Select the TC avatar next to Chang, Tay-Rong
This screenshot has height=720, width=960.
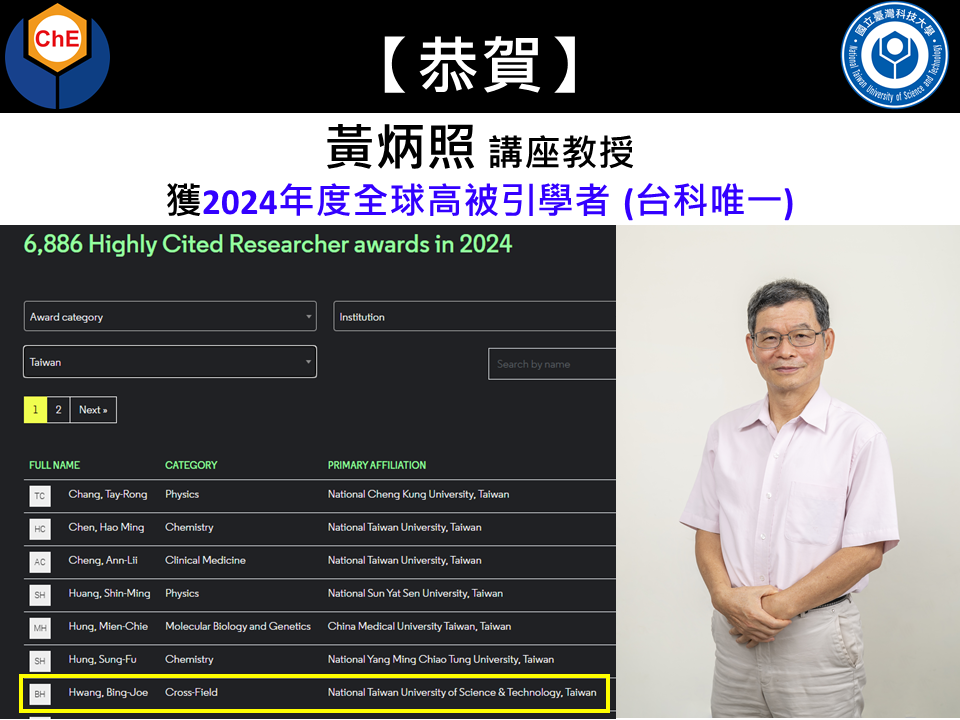[39, 495]
